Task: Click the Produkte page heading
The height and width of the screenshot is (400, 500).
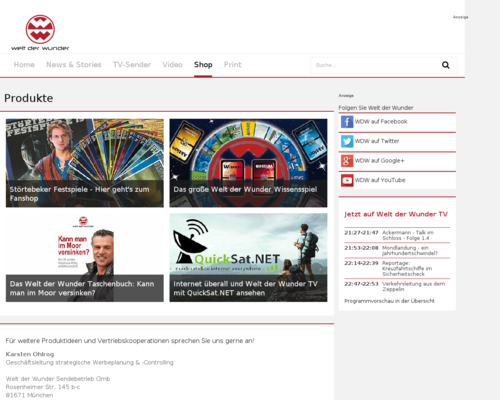Action: (x=29, y=98)
